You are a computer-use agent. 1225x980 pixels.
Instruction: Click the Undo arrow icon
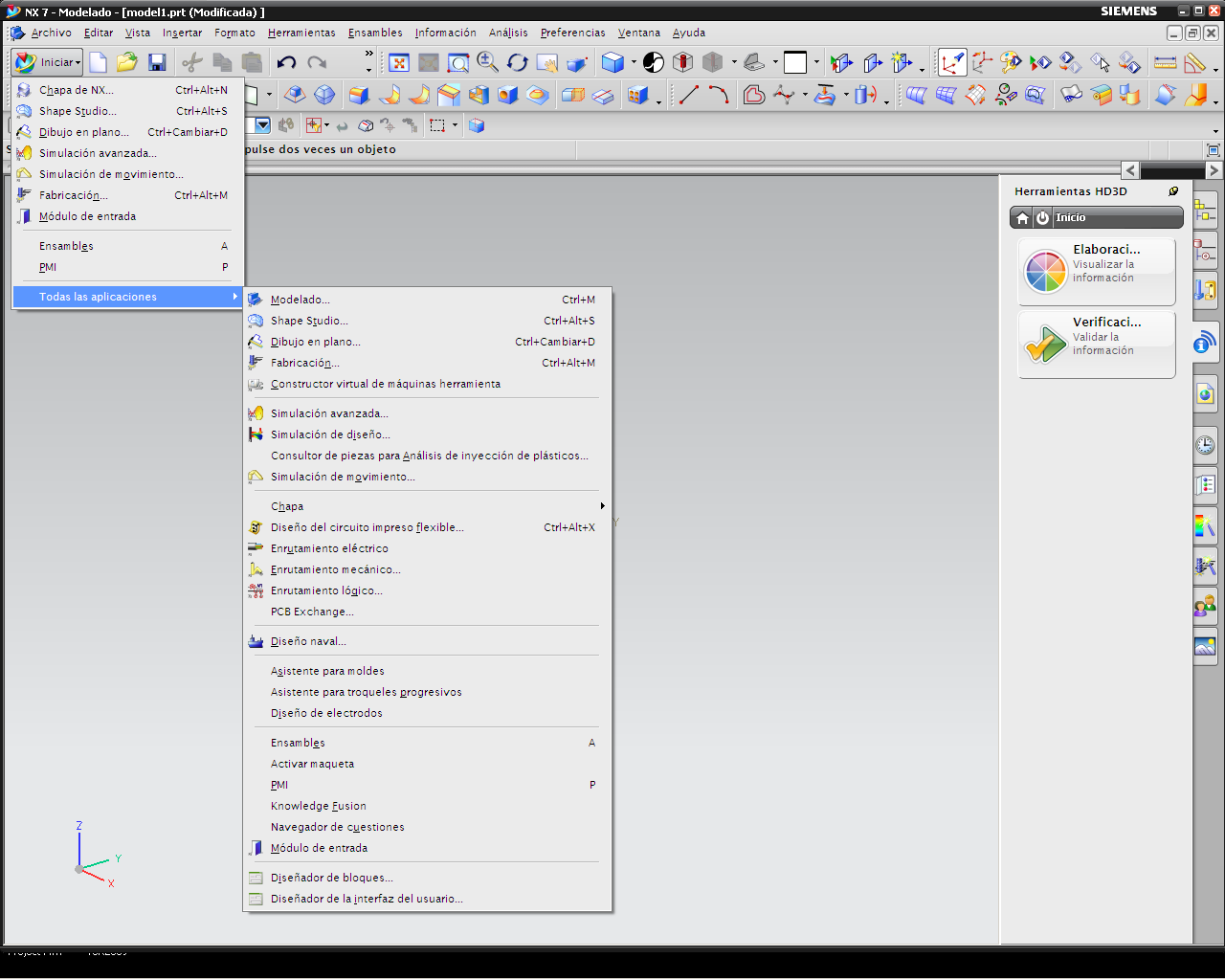pyautogui.click(x=286, y=63)
